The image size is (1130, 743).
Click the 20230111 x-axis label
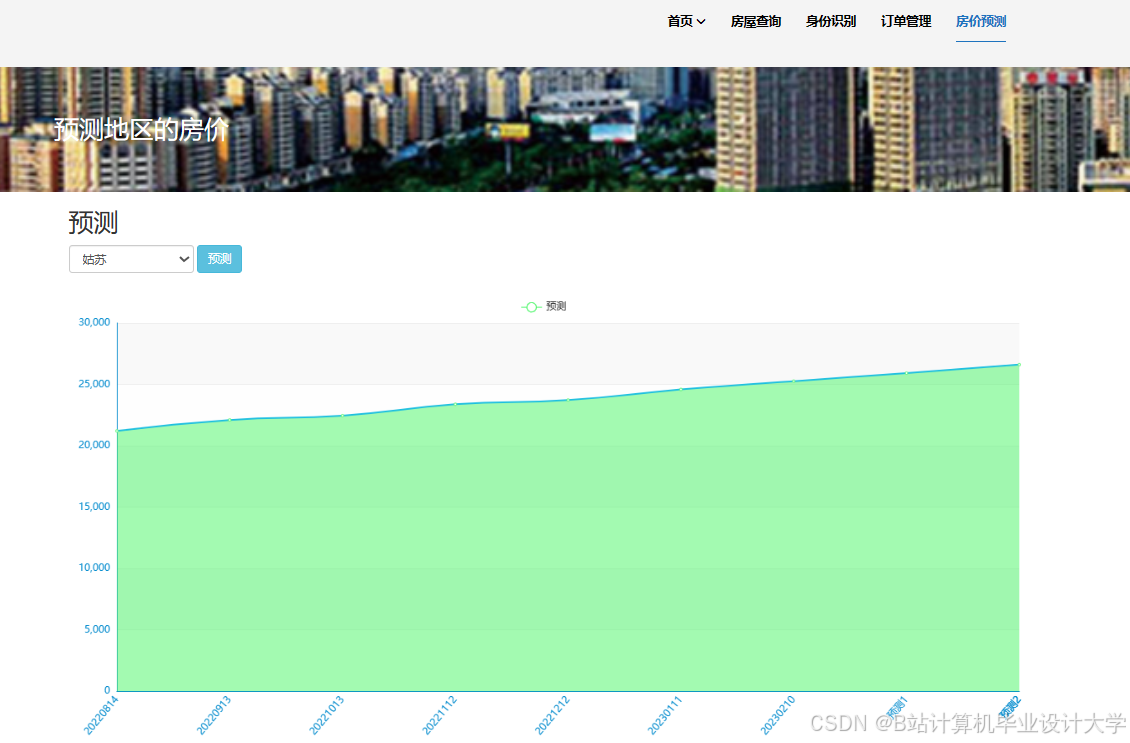[x=664, y=715]
